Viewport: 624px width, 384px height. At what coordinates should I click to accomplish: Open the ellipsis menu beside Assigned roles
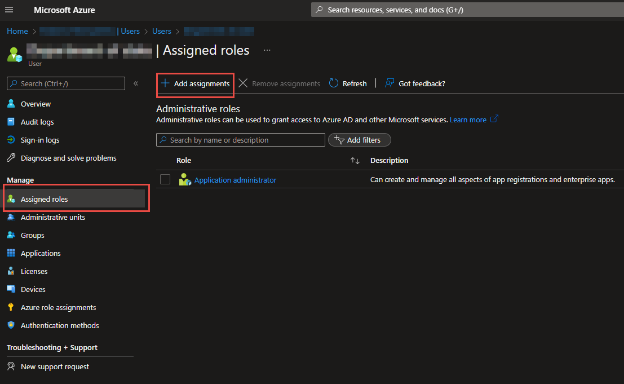(x=267, y=50)
